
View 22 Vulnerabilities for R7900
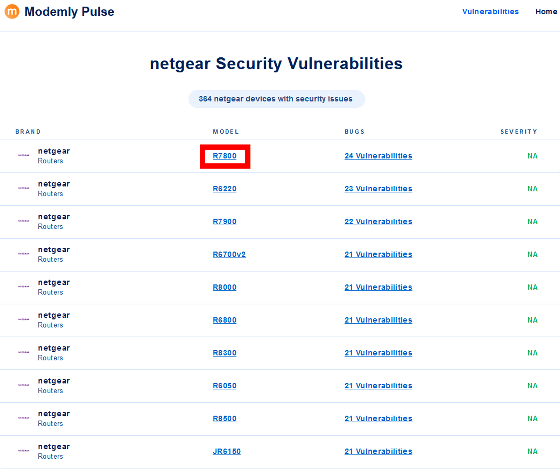coord(378,221)
